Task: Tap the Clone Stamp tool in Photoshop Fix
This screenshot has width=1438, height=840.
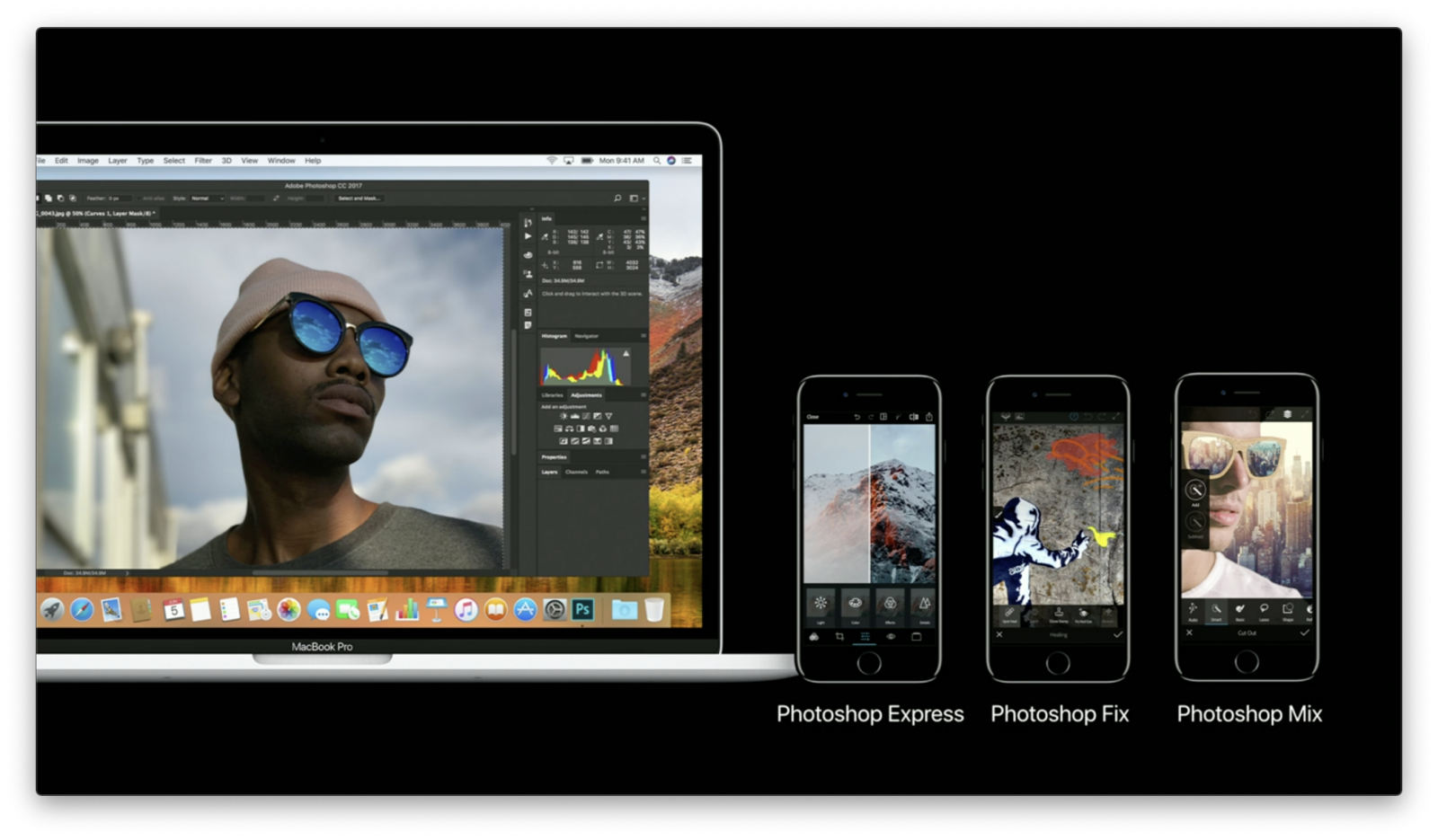Action: [x=1059, y=614]
